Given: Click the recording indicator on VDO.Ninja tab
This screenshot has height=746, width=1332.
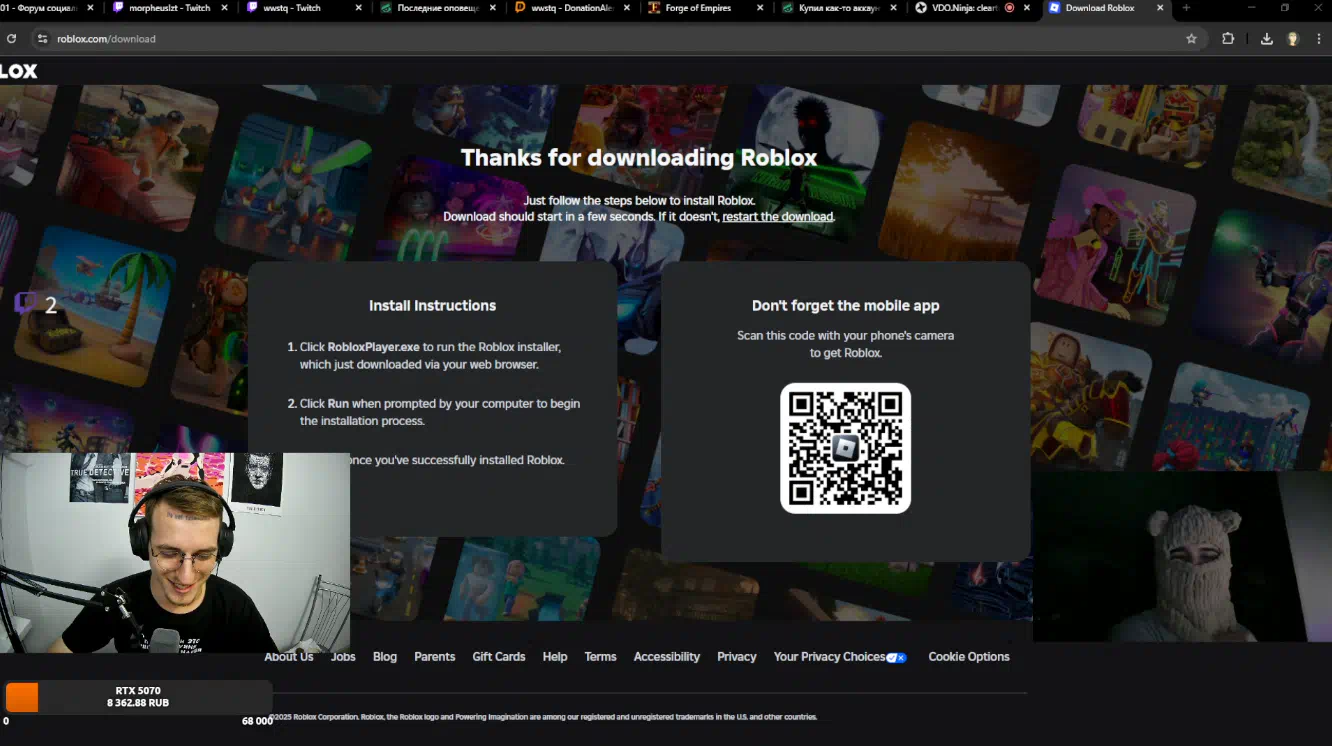Looking at the screenshot, I should tap(1009, 8).
